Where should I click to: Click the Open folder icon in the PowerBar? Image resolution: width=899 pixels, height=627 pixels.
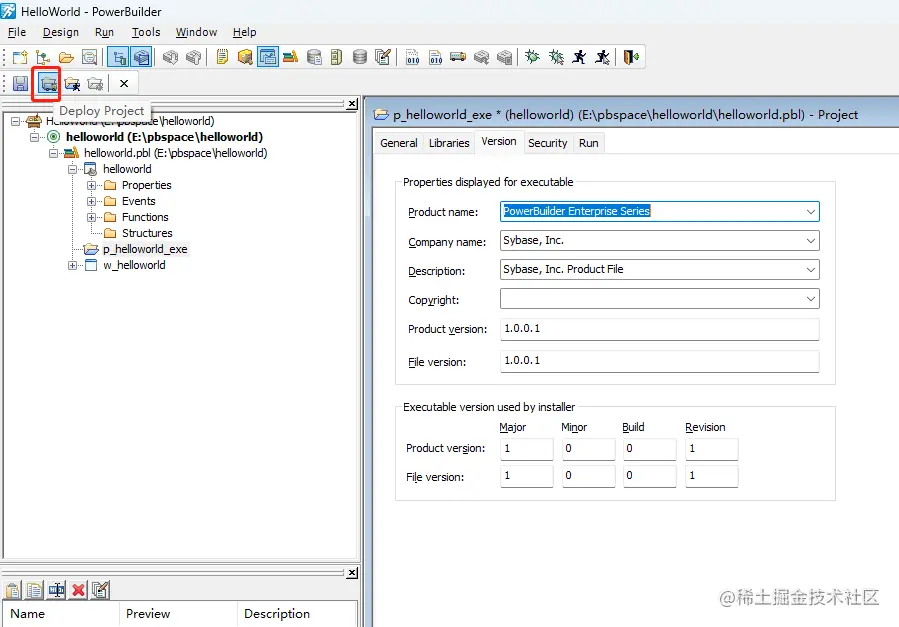point(67,57)
